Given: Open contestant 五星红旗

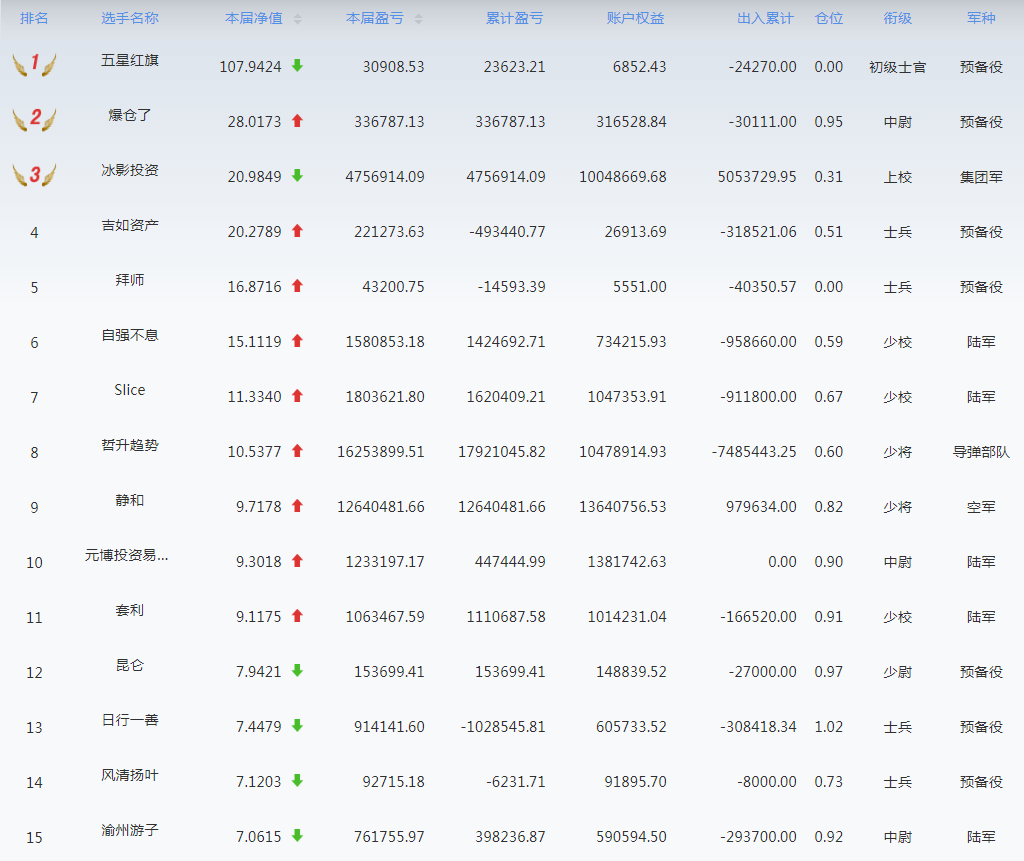Looking at the screenshot, I should (130, 60).
